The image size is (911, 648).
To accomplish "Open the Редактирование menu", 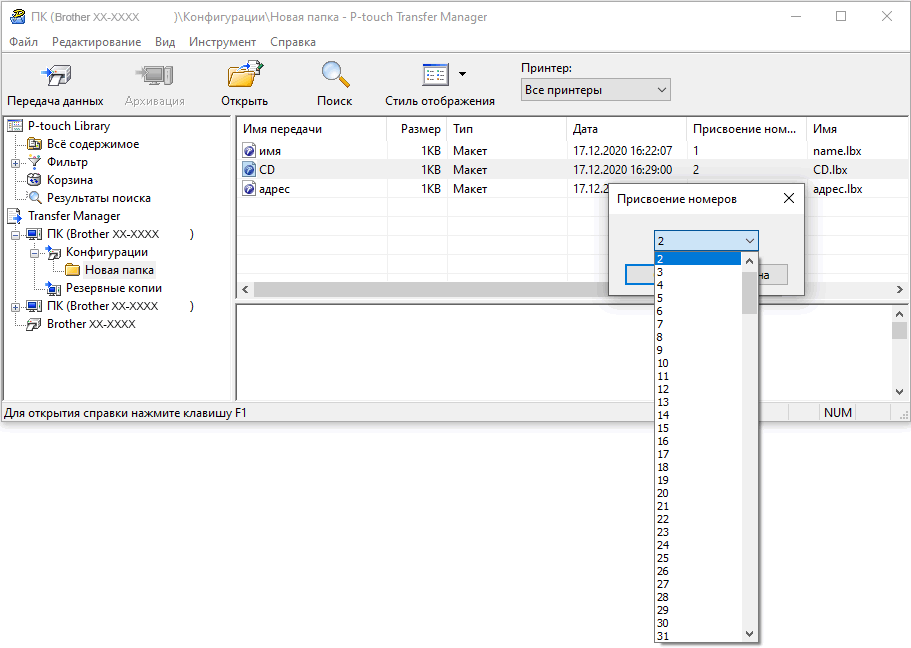I will tap(96, 42).
